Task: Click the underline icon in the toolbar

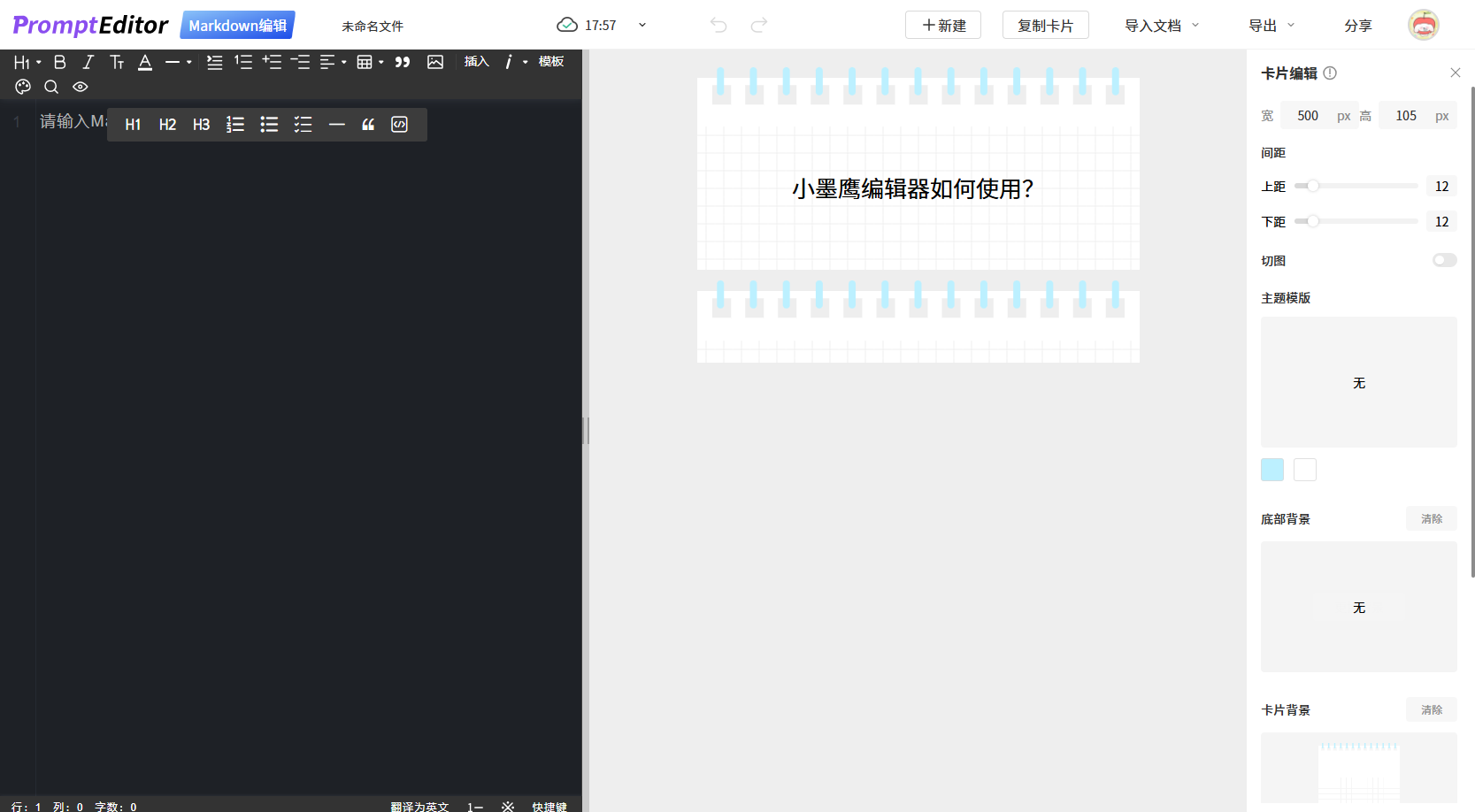Action: tap(145, 62)
